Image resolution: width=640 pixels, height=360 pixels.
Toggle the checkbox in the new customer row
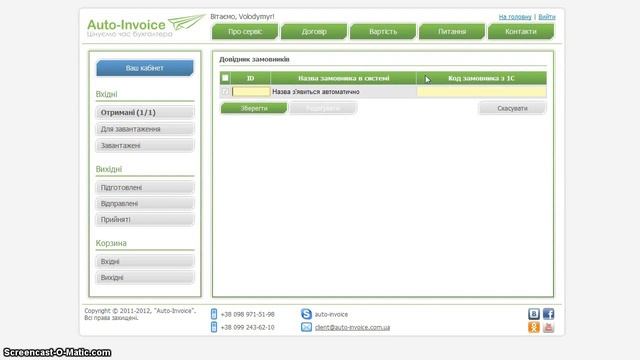coord(225,91)
